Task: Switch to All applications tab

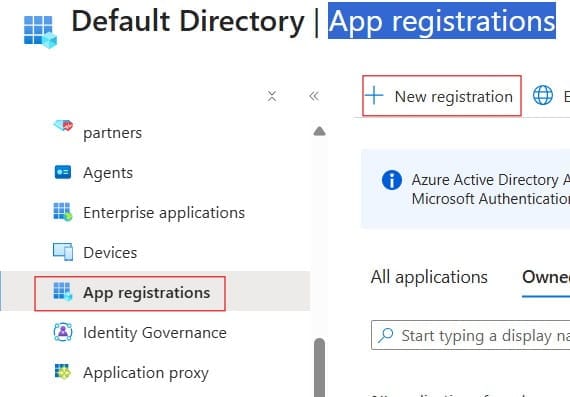Action: coord(429,277)
